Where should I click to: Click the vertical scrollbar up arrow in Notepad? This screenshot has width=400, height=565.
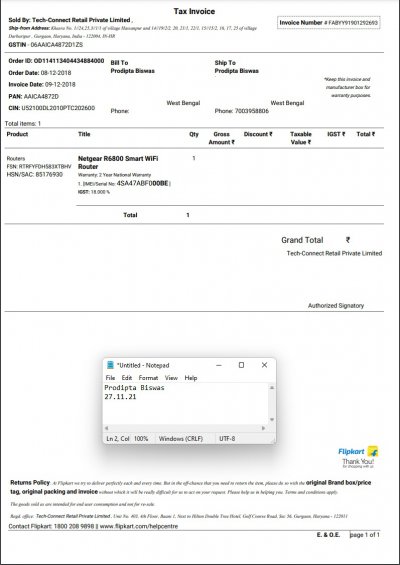[x=272, y=388]
